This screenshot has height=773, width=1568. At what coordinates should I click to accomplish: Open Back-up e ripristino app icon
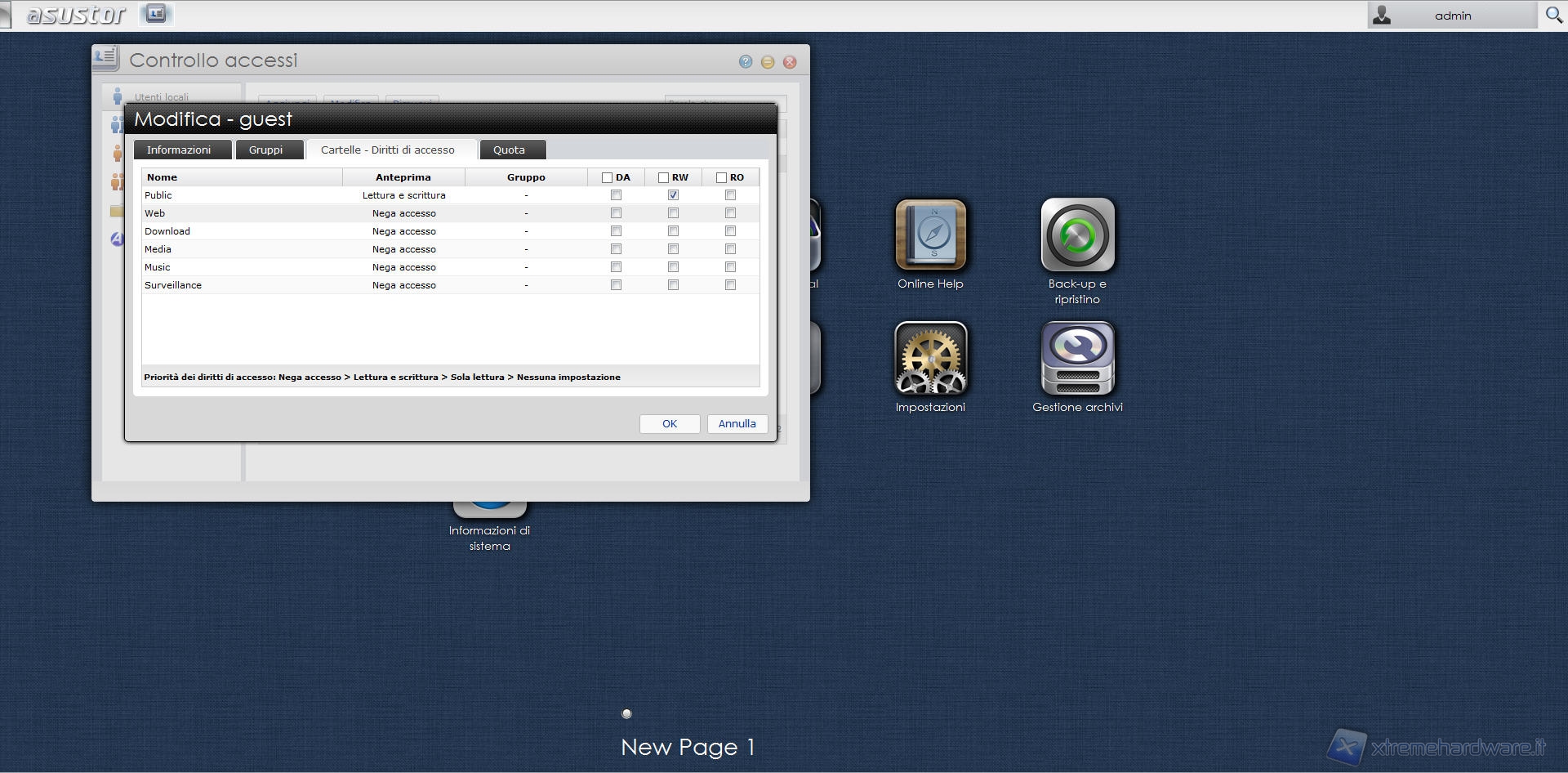click(x=1077, y=235)
